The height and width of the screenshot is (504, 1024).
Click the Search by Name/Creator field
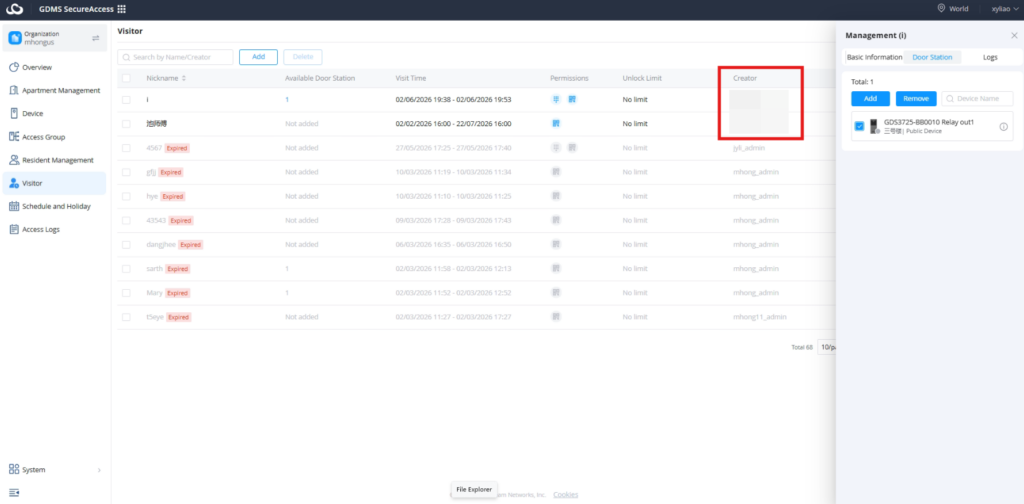click(175, 57)
